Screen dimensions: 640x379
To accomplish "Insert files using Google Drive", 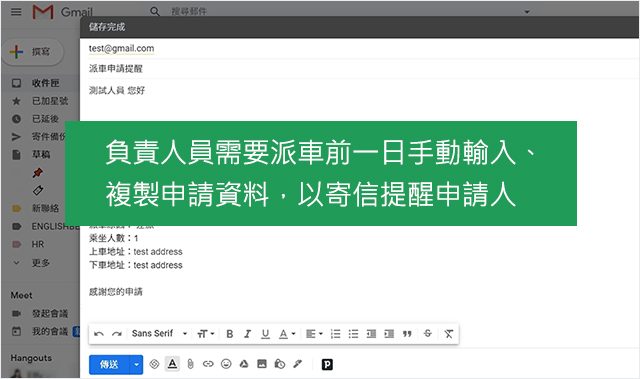I will [244, 364].
